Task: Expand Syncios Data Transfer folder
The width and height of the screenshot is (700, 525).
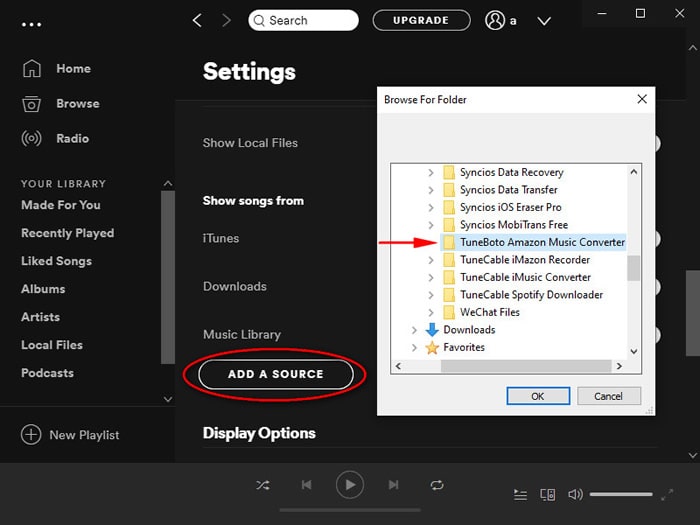Action: point(431,190)
